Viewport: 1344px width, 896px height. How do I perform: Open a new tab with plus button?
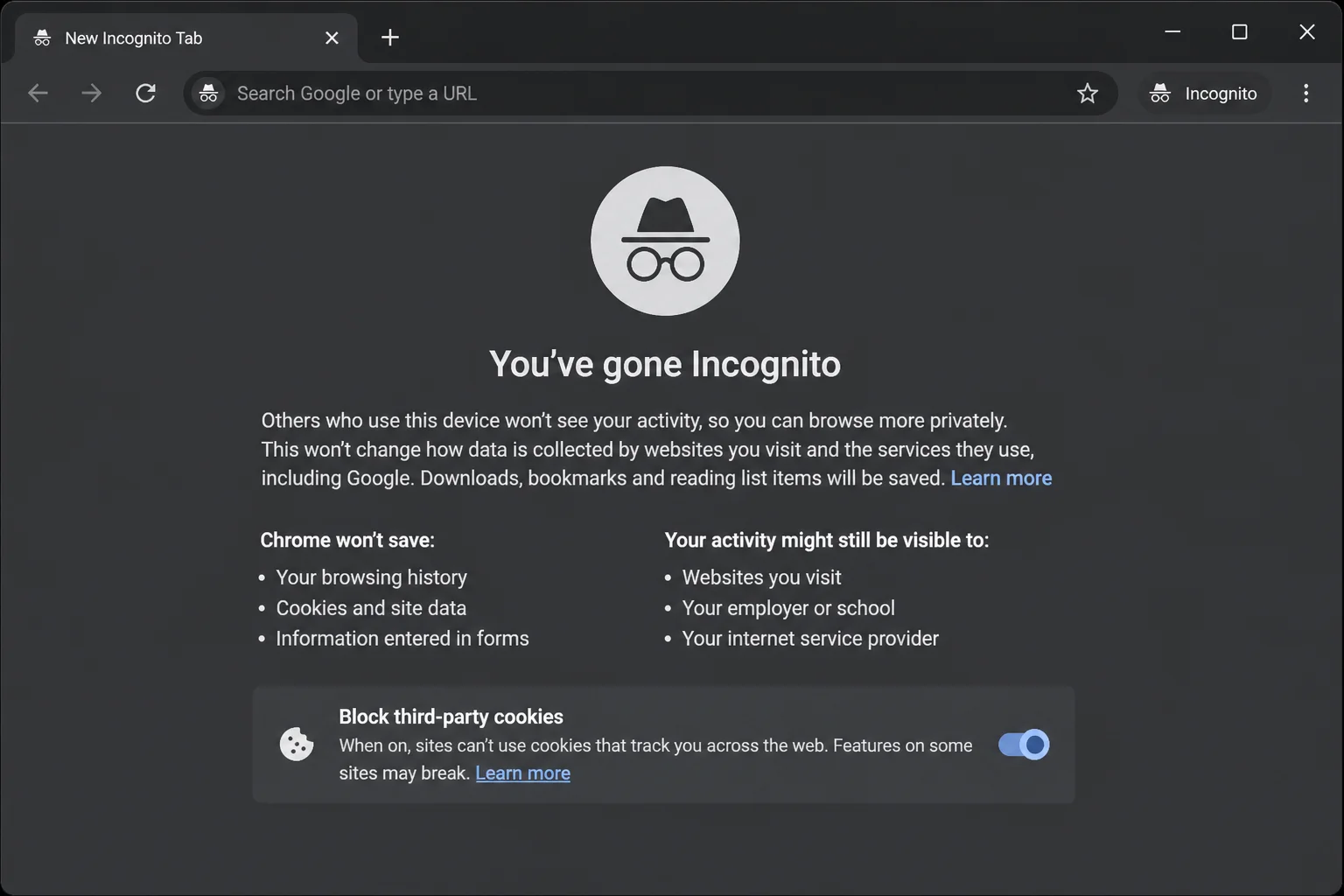click(x=390, y=37)
